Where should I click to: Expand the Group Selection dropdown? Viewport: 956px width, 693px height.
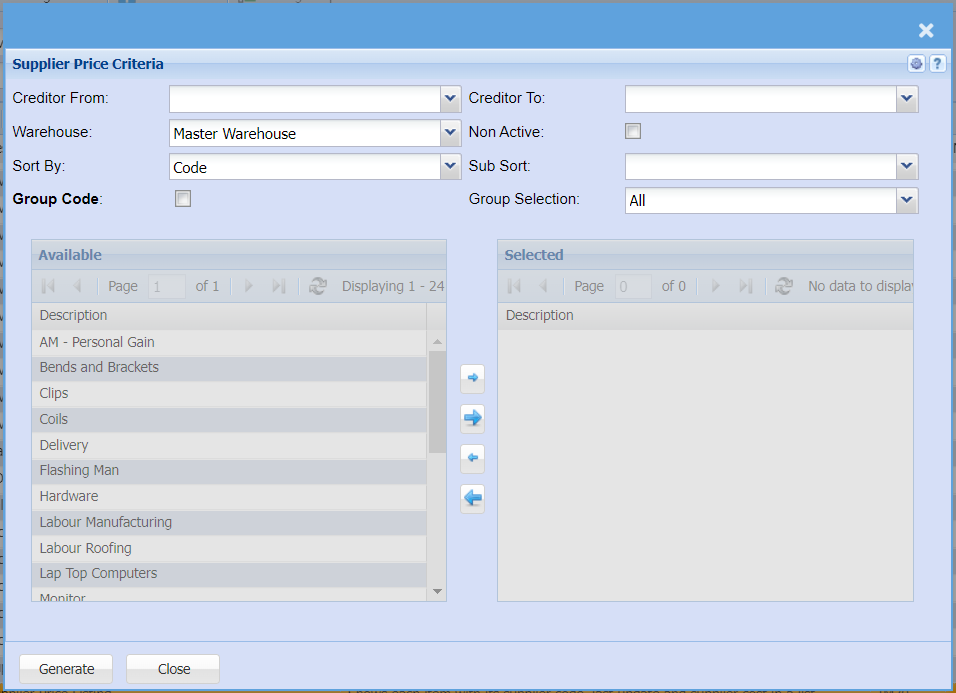point(906,200)
